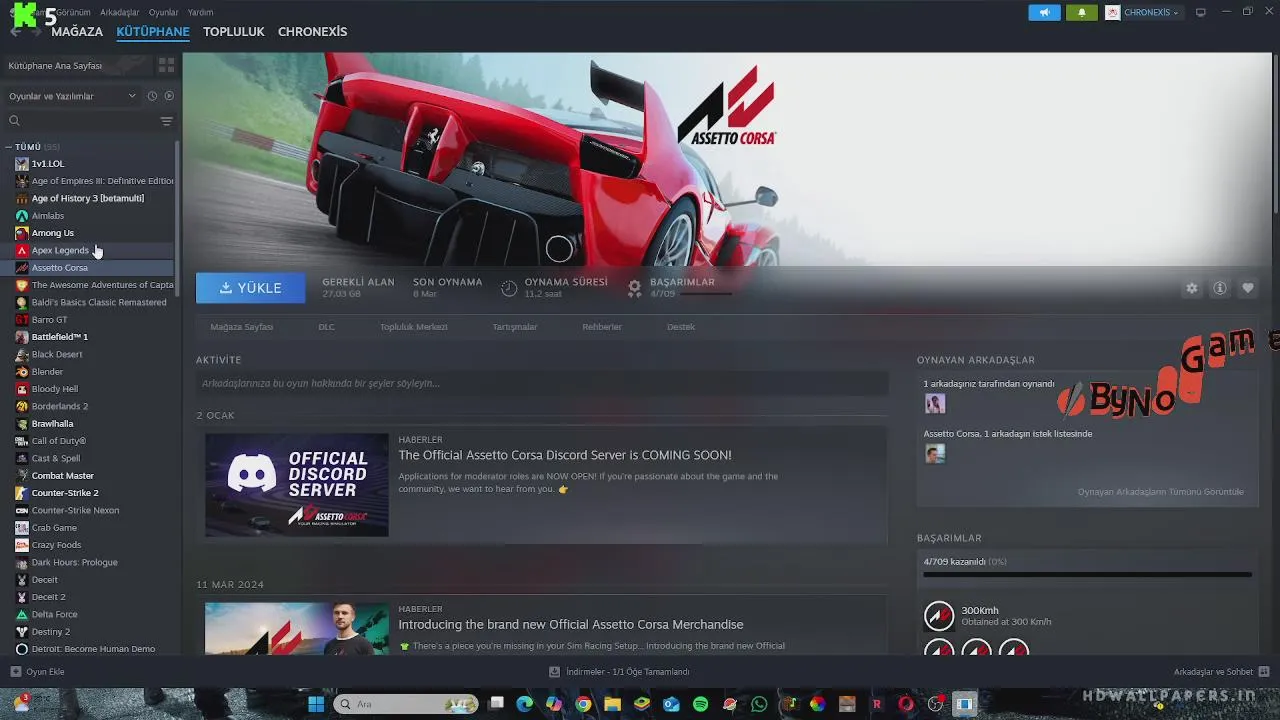Open Oyunlar ve Yazılımlar filter dropdown
Screen dimensions: 1280x720
click(x=72, y=96)
